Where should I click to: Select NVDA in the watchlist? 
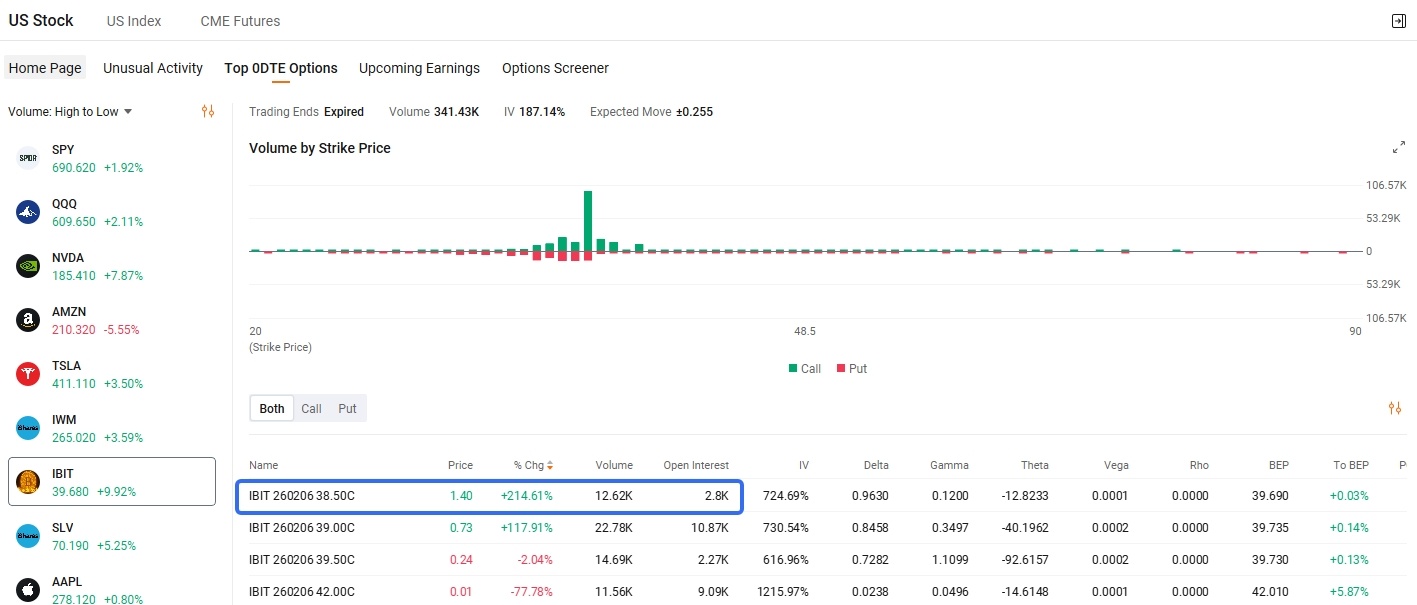point(112,266)
